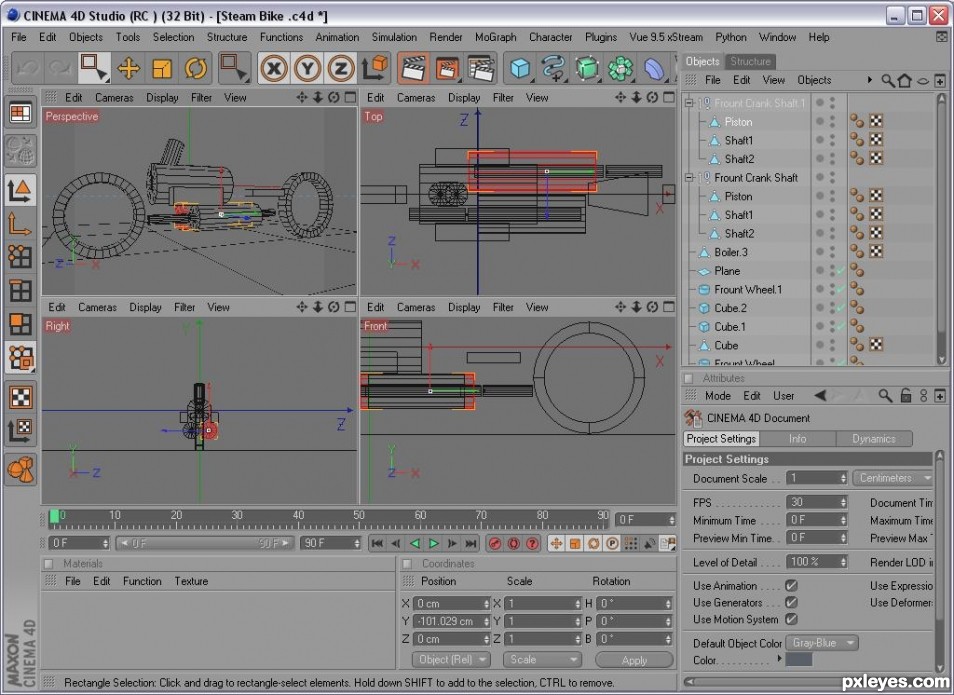Select texture mode checkerboard icon in sidebar
The height and width of the screenshot is (695, 954).
click(x=20, y=397)
